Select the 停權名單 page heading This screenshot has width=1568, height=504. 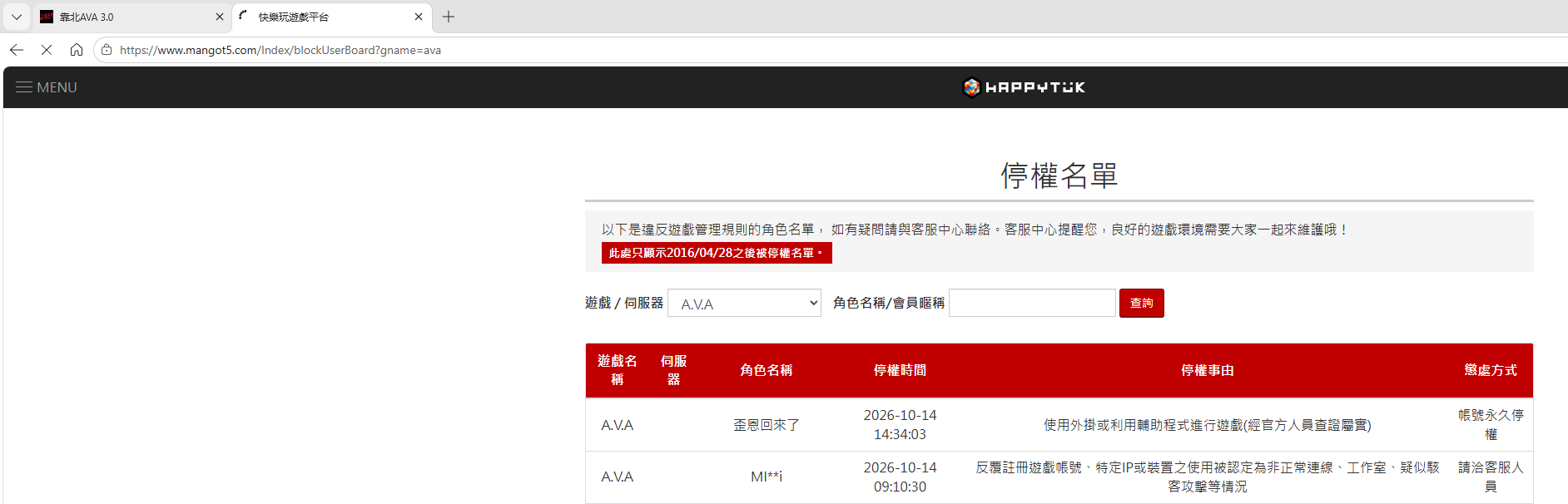click(1059, 175)
